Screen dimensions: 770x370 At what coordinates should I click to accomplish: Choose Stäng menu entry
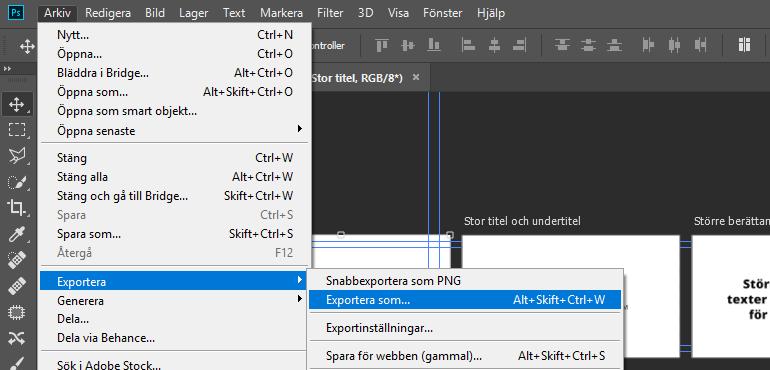(175, 158)
